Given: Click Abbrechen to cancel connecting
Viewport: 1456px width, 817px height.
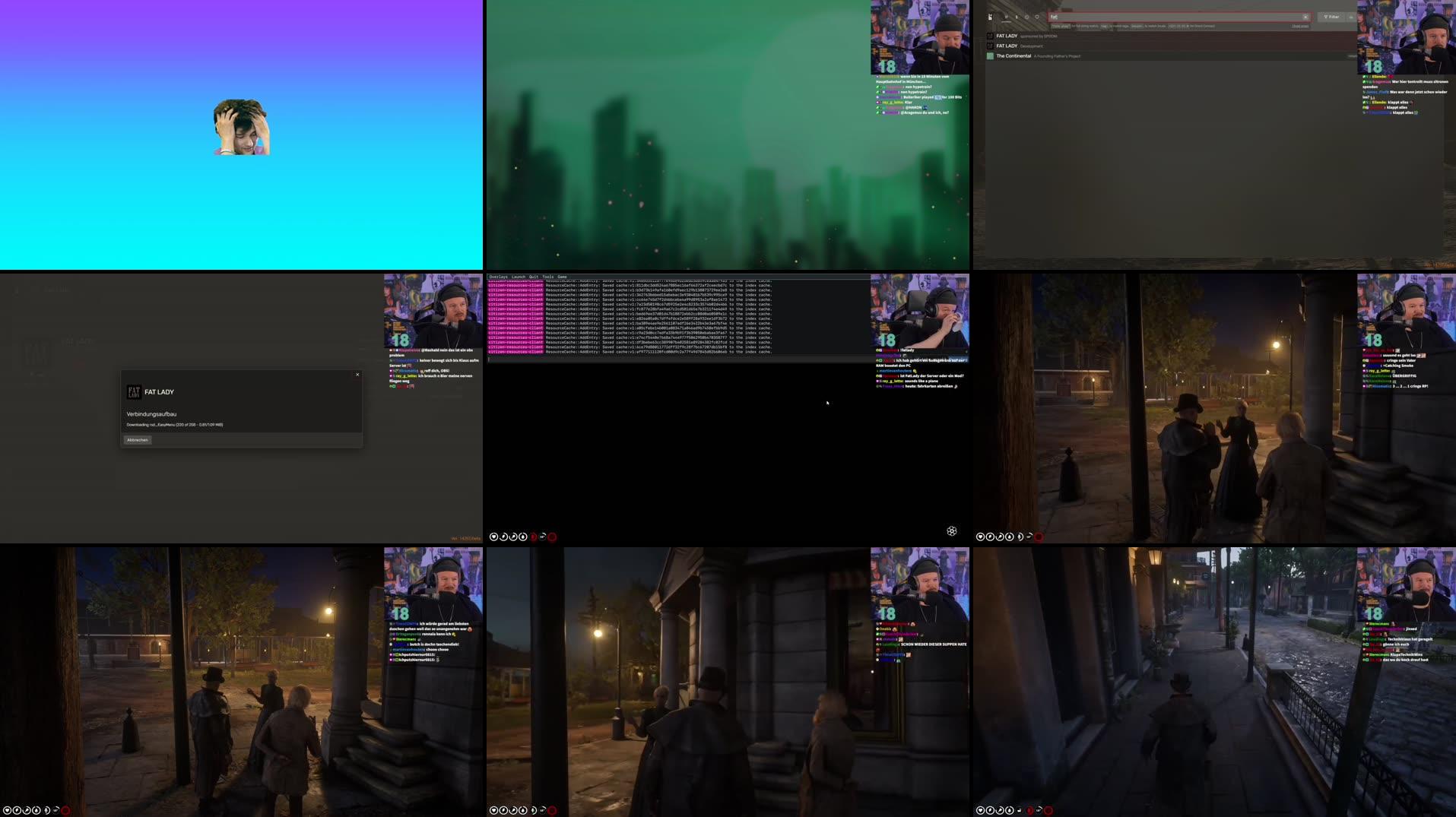Looking at the screenshot, I should pos(138,440).
